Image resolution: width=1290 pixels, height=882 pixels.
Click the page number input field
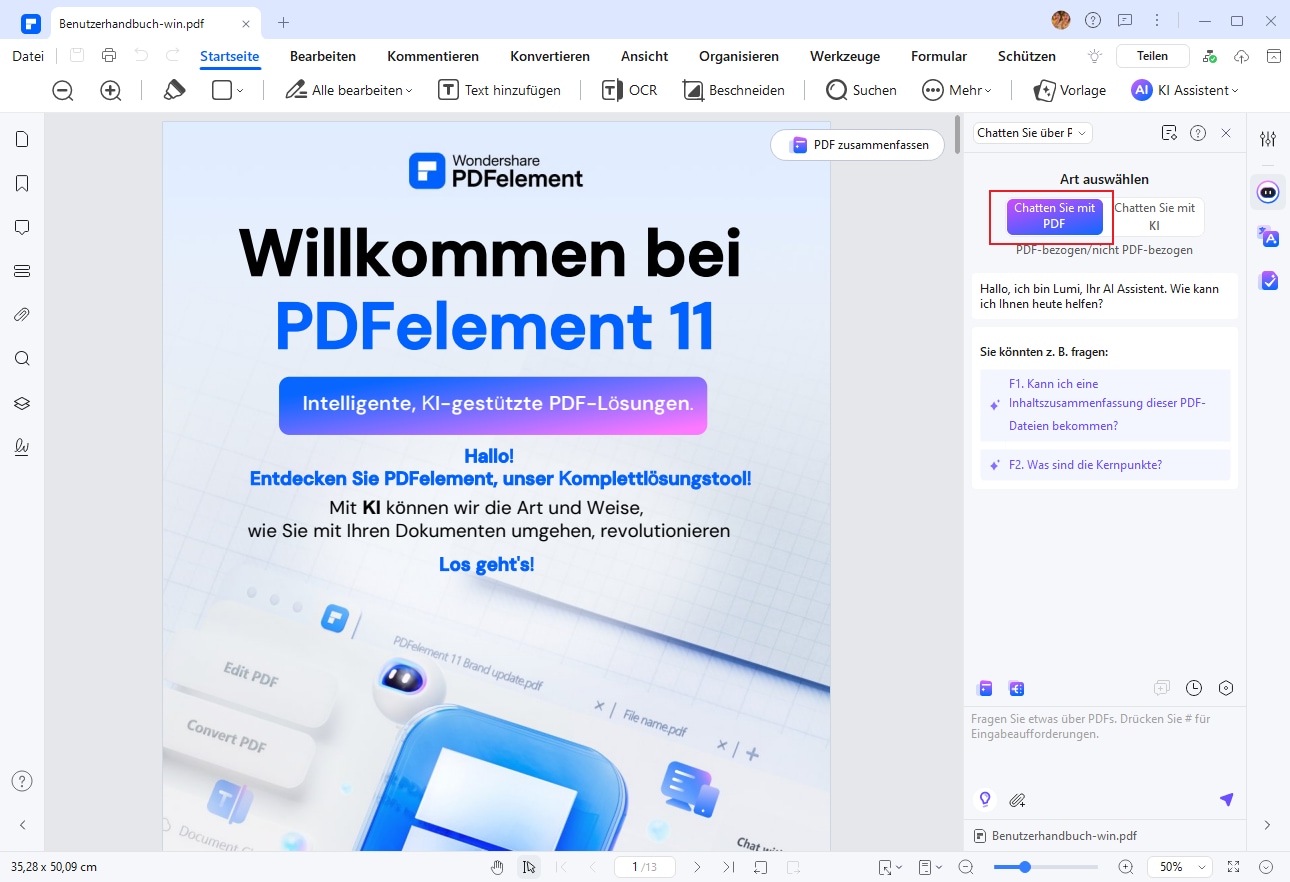645,867
